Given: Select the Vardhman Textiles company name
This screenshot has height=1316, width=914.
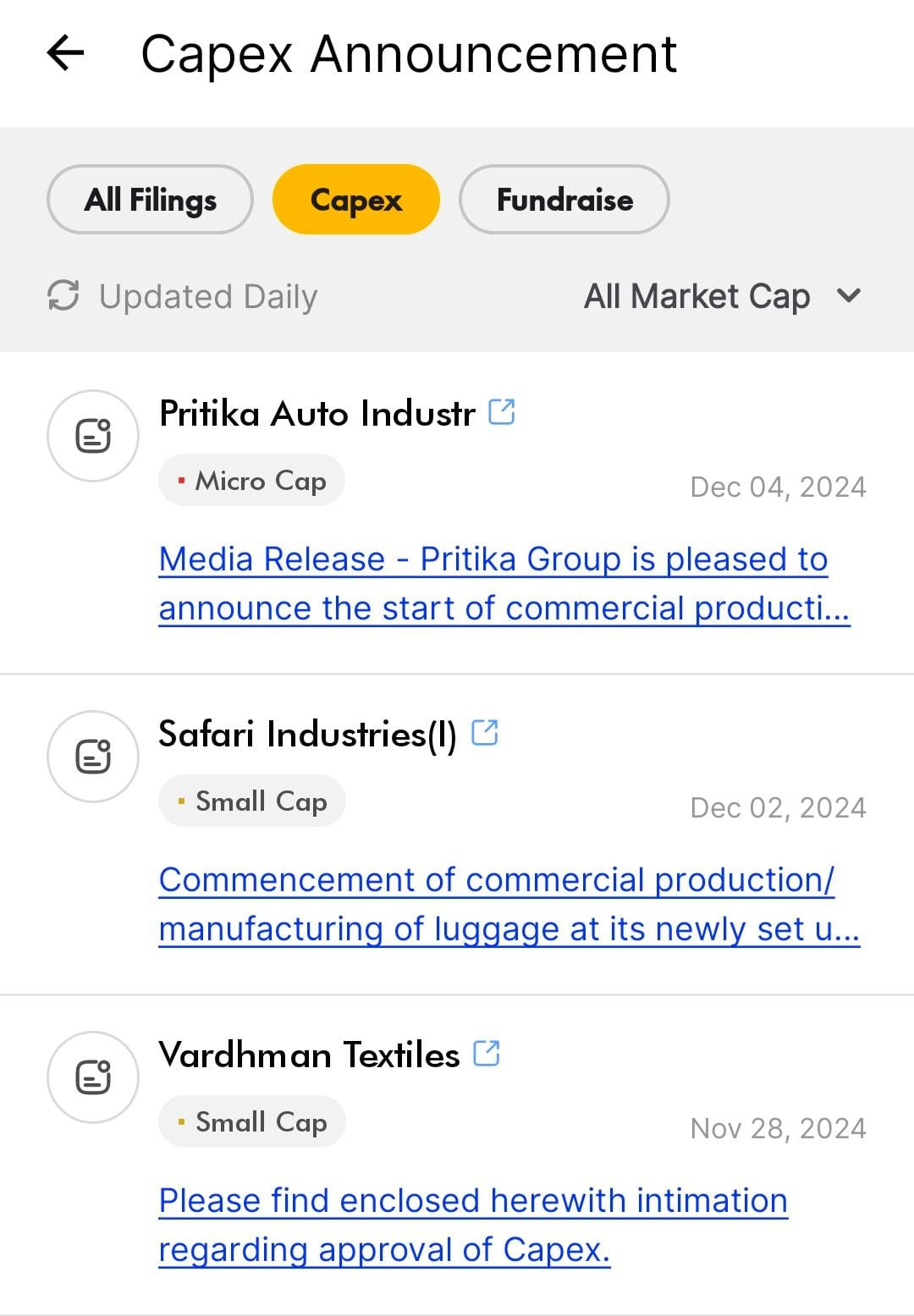Looking at the screenshot, I should coord(309,1054).
